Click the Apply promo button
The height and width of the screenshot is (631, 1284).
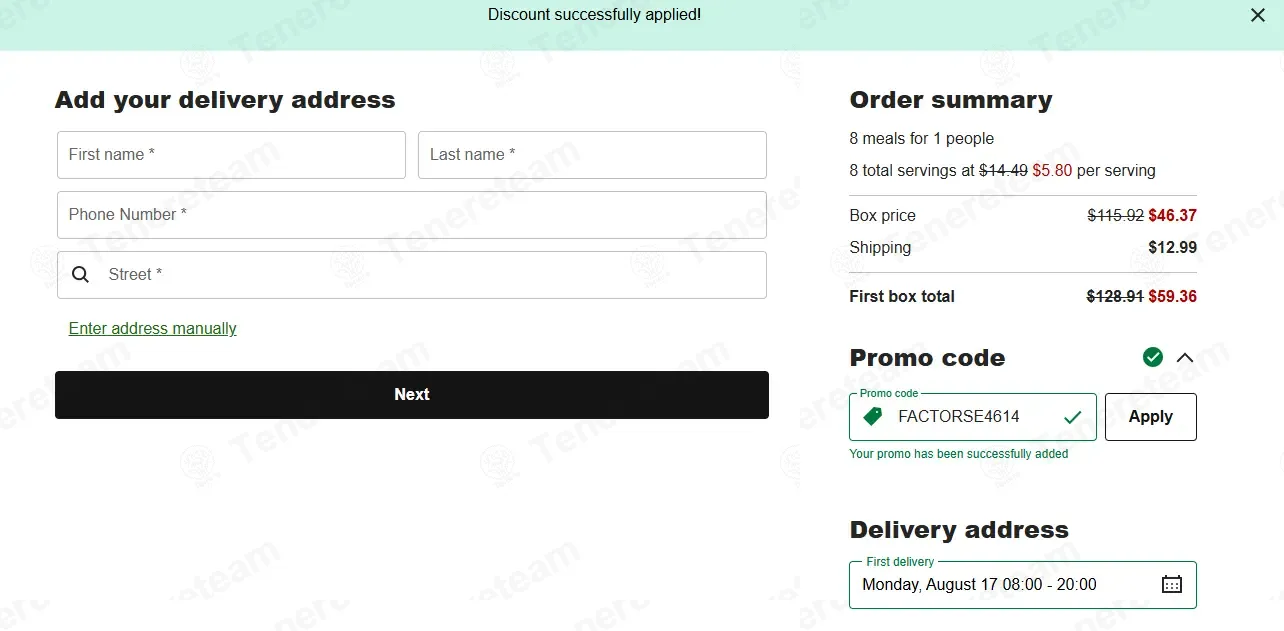pos(1151,417)
